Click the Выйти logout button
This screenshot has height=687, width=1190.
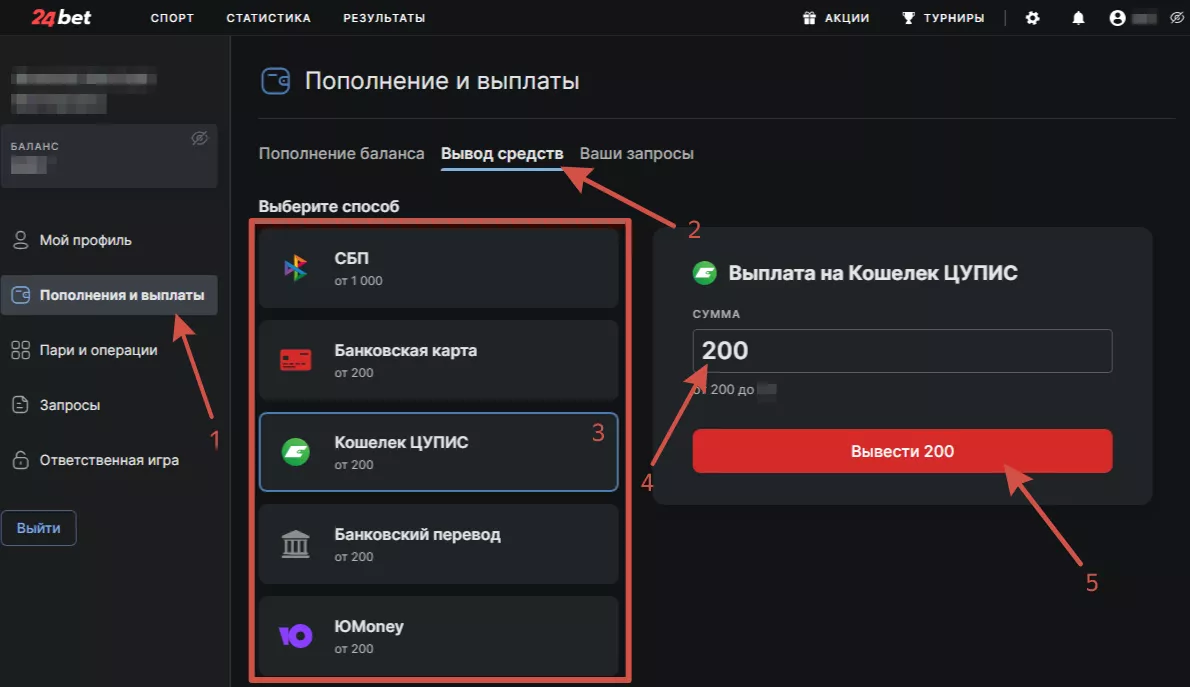click(x=39, y=528)
